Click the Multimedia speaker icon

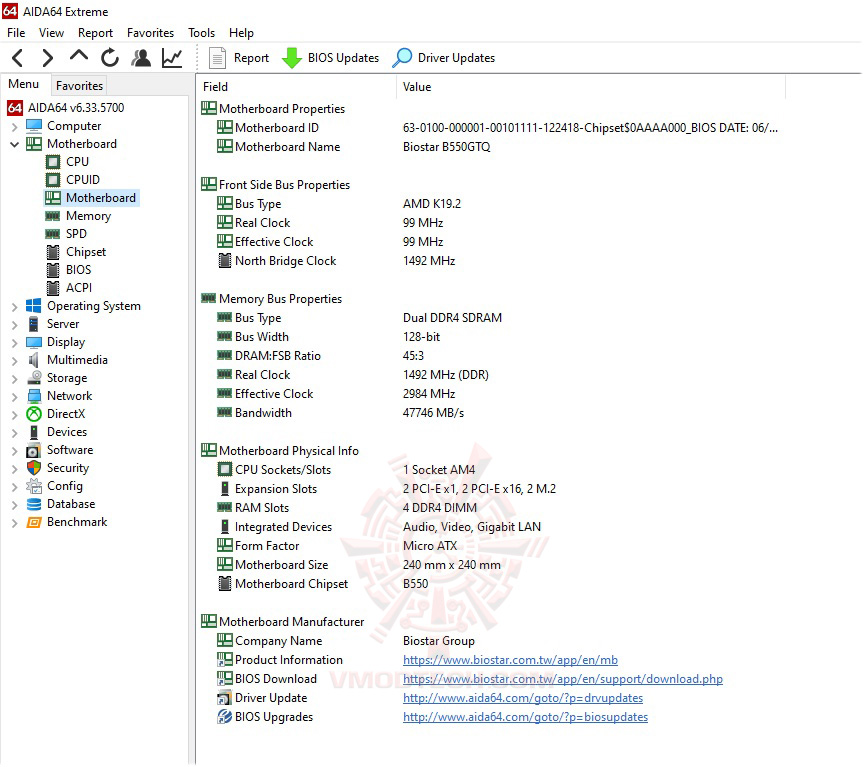tap(34, 360)
